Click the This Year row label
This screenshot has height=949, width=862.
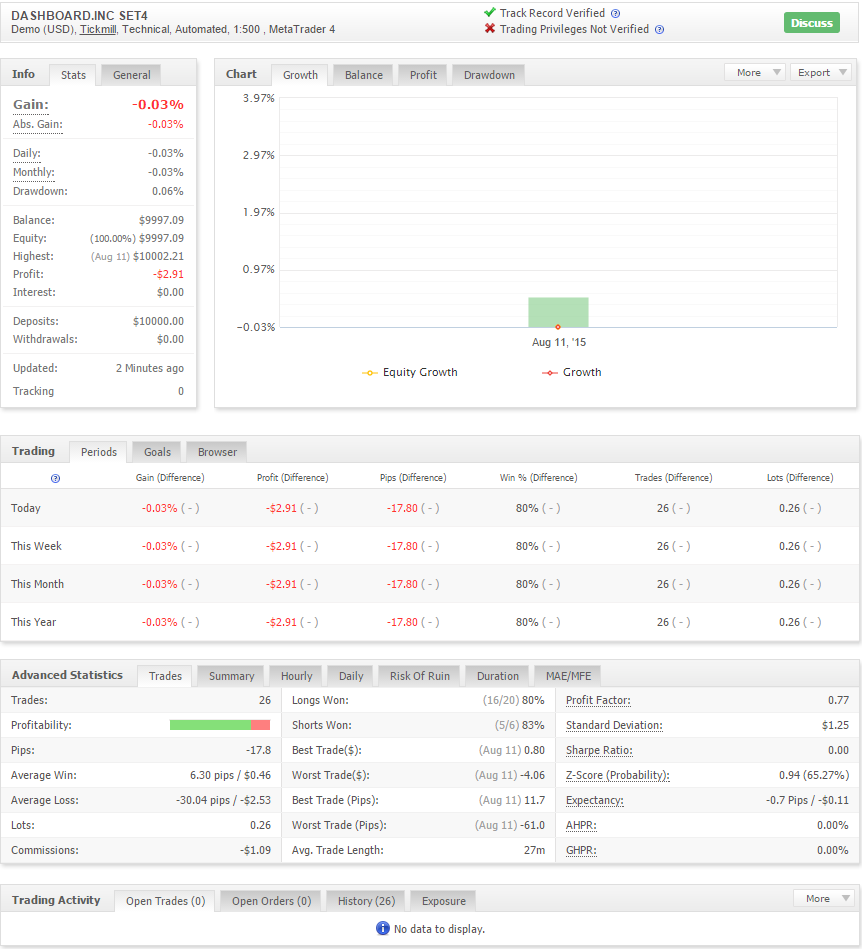click(x=33, y=622)
